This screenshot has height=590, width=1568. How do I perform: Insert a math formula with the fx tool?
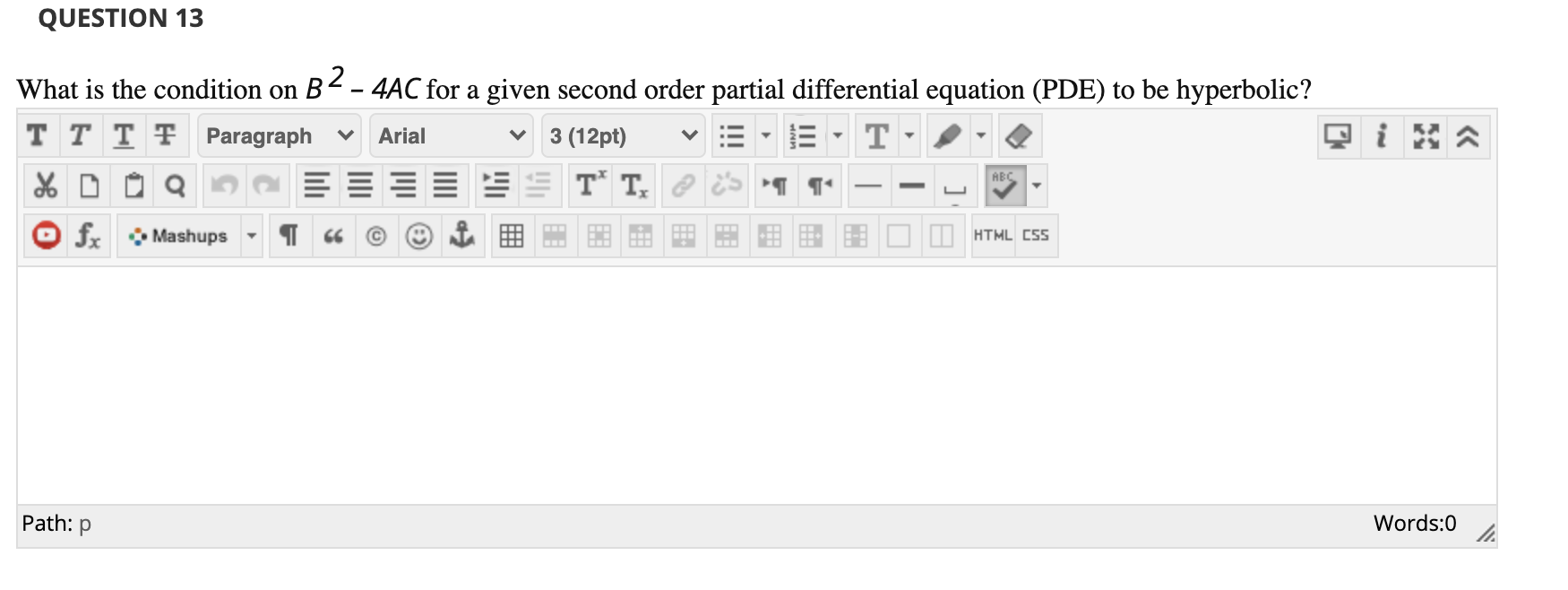tap(89, 236)
